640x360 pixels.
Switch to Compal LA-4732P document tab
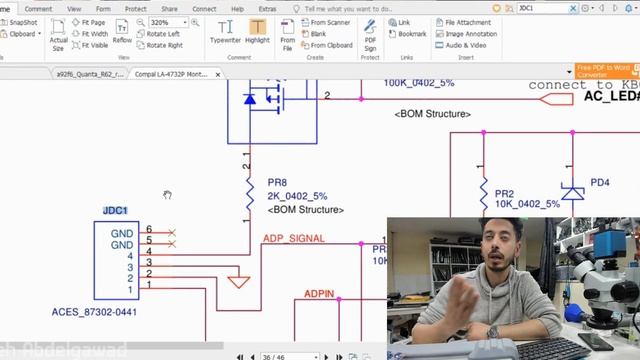pos(171,74)
